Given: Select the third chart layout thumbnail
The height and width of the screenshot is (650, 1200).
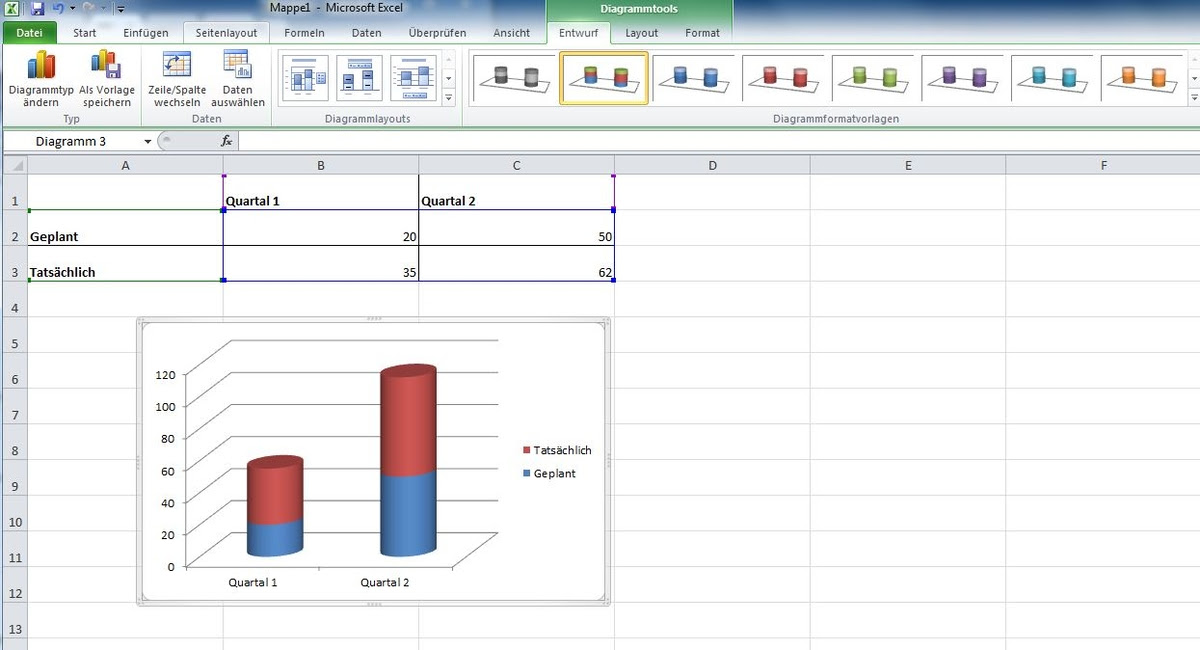Looking at the screenshot, I should (x=414, y=79).
